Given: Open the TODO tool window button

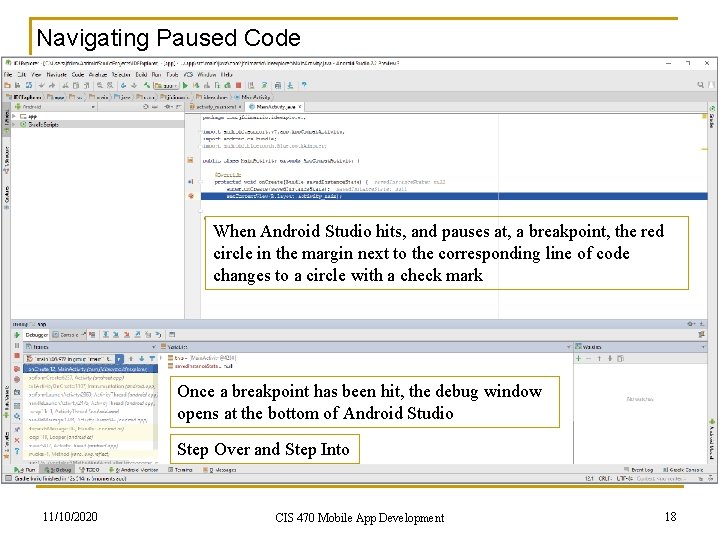Looking at the screenshot, I should (89, 470).
